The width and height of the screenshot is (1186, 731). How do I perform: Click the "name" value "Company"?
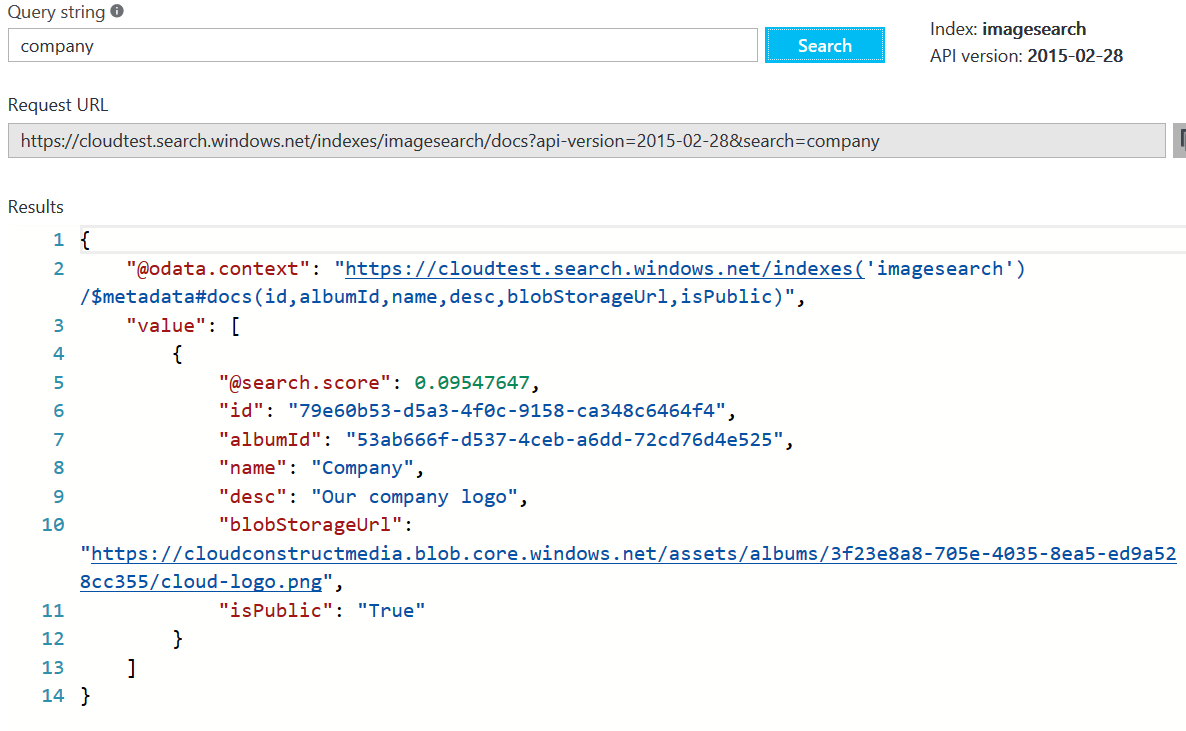361,467
